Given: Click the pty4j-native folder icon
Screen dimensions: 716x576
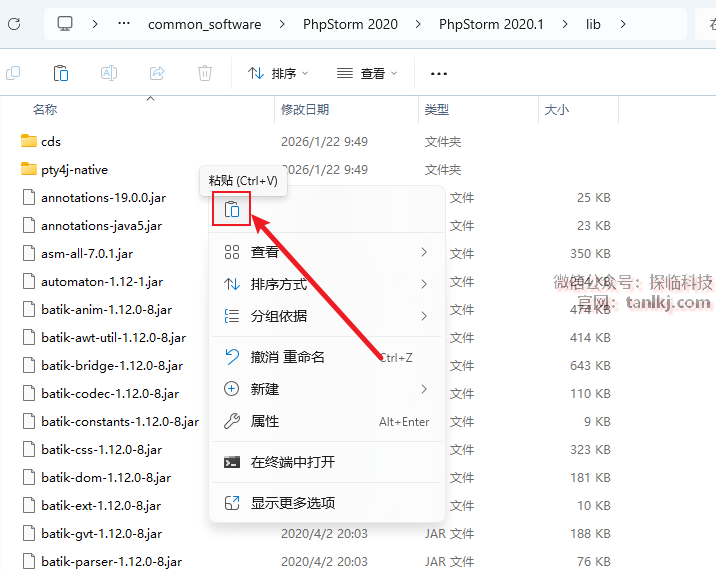Looking at the screenshot, I should click(29, 169).
